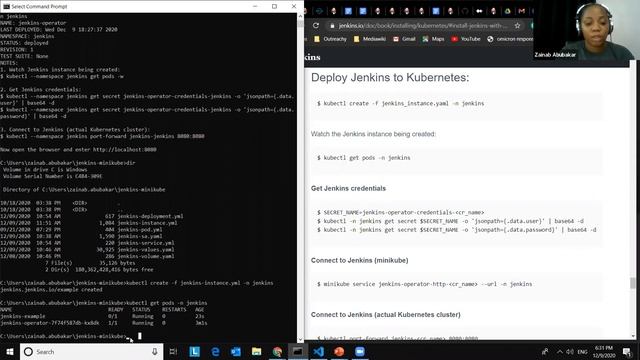The width and height of the screenshot is (640, 360).
Task: Open the Outreachy bookmark folder
Action: 330,39
